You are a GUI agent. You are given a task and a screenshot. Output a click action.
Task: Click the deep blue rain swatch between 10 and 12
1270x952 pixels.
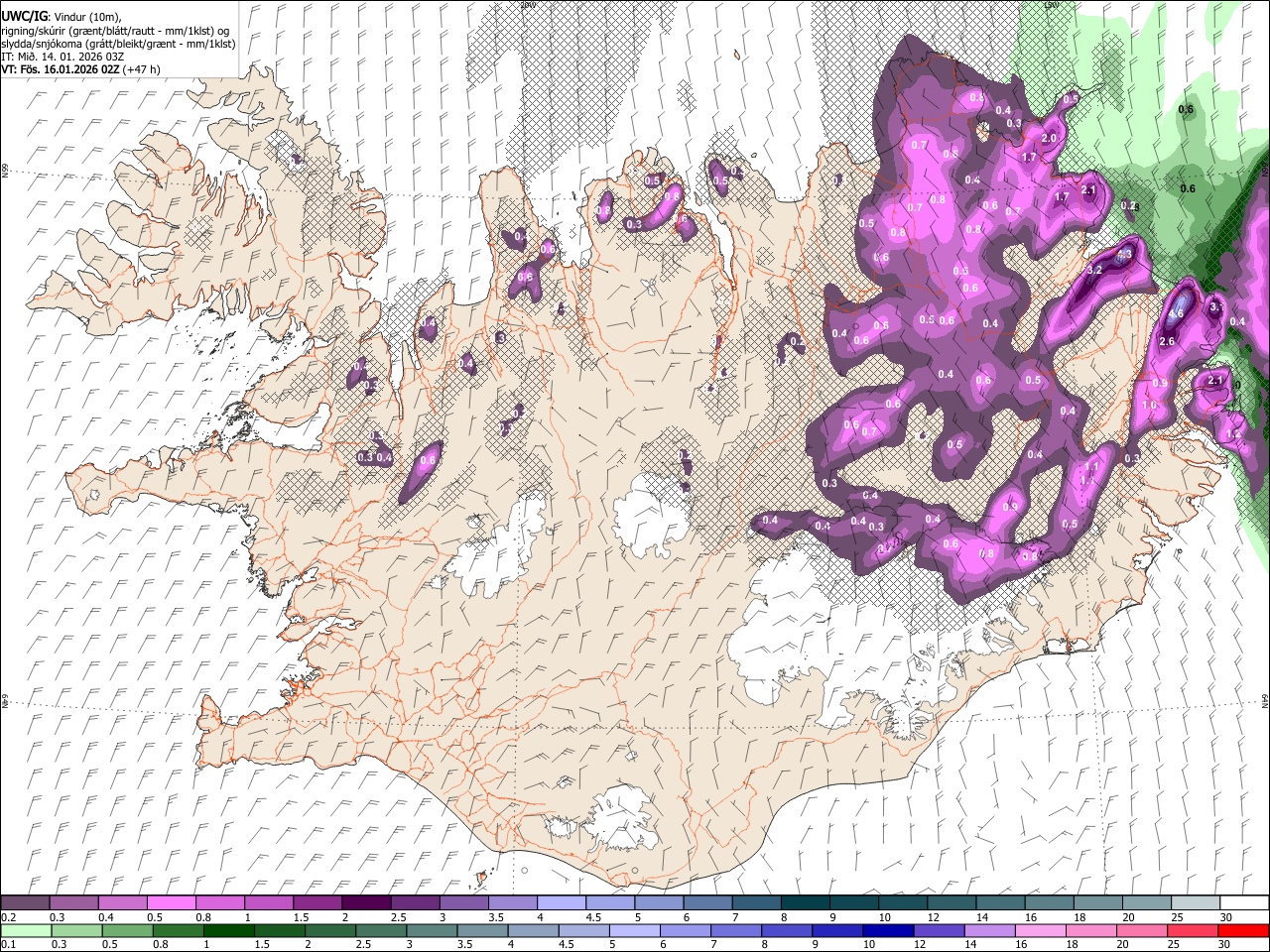890,930
